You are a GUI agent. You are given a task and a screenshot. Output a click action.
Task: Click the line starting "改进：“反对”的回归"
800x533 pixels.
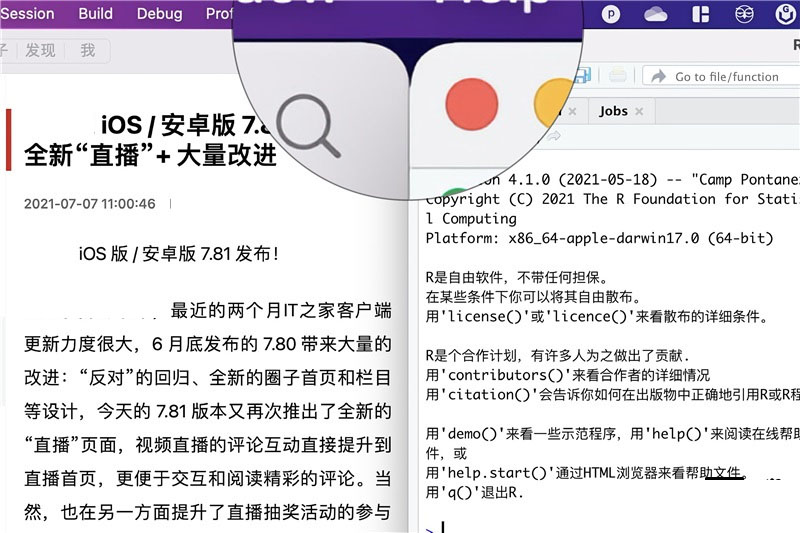208,377
